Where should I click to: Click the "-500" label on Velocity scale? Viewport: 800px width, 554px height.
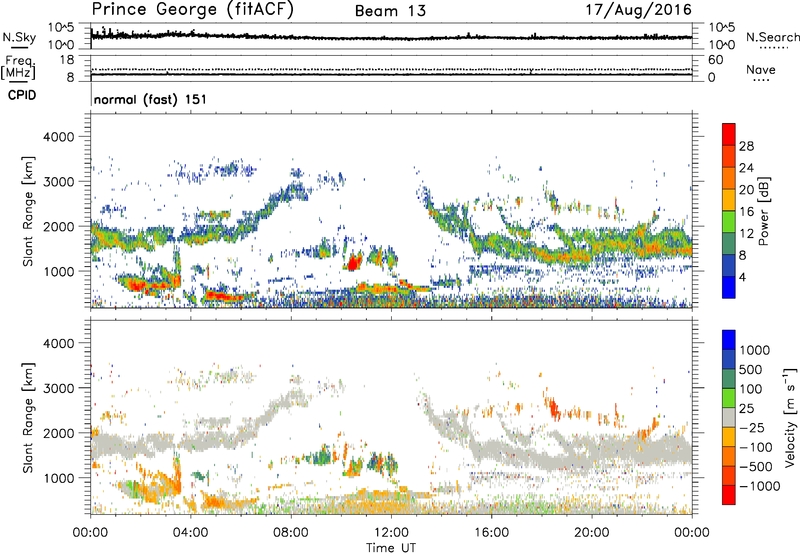(x=756, y=467)
